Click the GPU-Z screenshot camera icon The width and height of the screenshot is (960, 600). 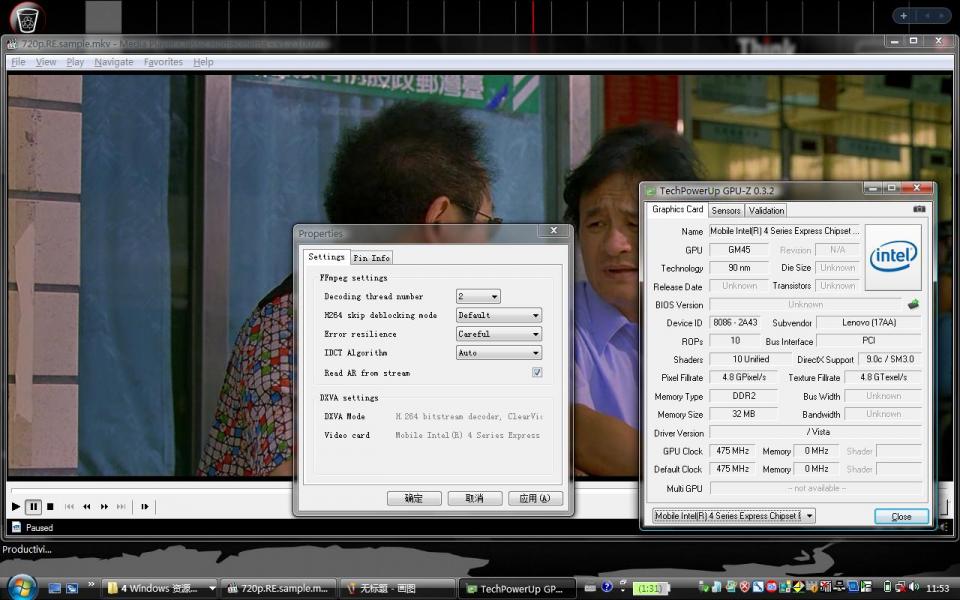[919, 209]
